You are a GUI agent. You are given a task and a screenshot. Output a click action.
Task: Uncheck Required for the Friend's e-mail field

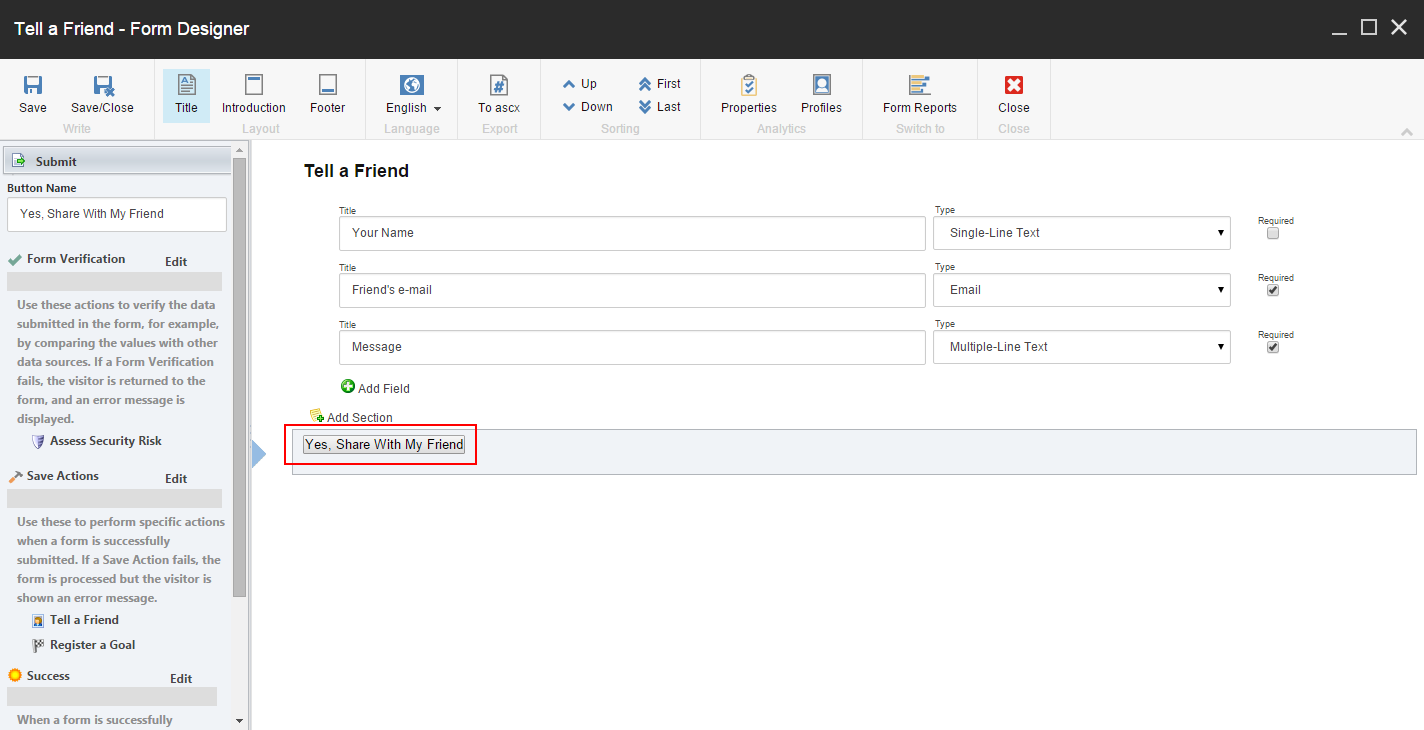point(1272,290)
